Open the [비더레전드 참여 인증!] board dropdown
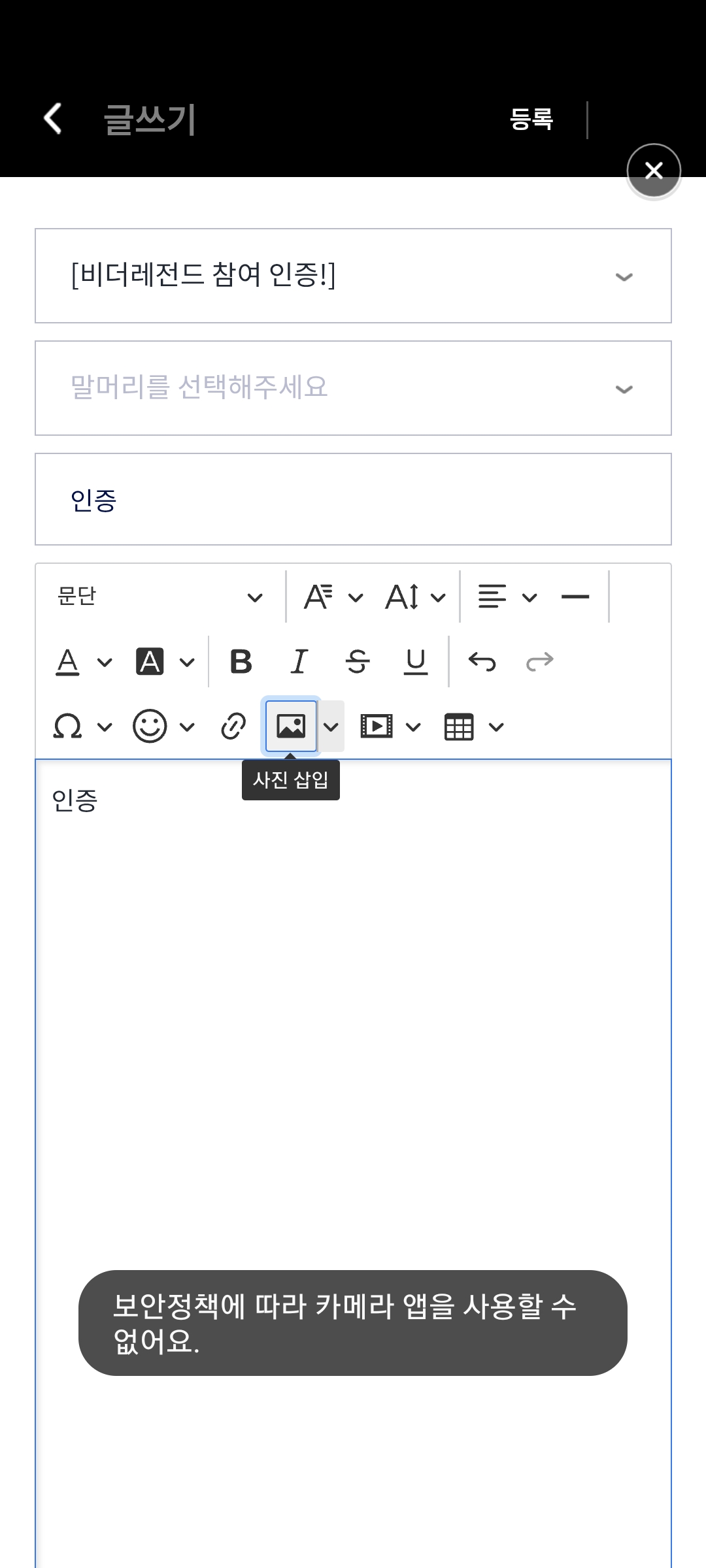Screen dimensions: 706x1568 point(353,276)
